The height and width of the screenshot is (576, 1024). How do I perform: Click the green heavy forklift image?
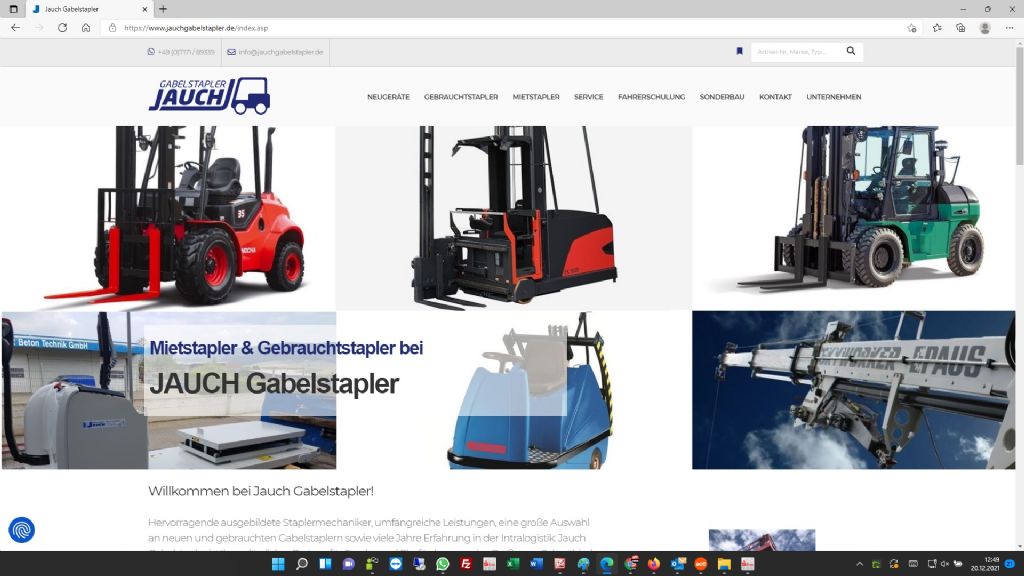pyautogui.click(x=854, y=217)
